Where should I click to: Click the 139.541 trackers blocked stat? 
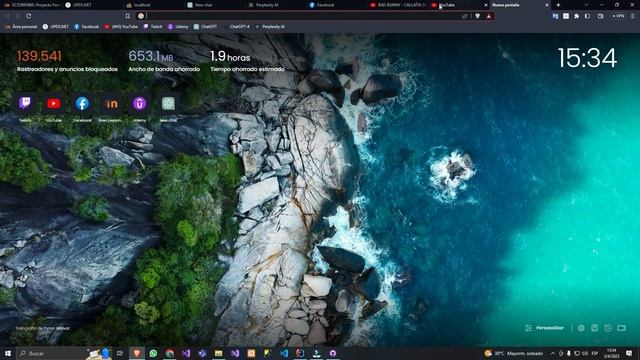click(x=67, y=61)
